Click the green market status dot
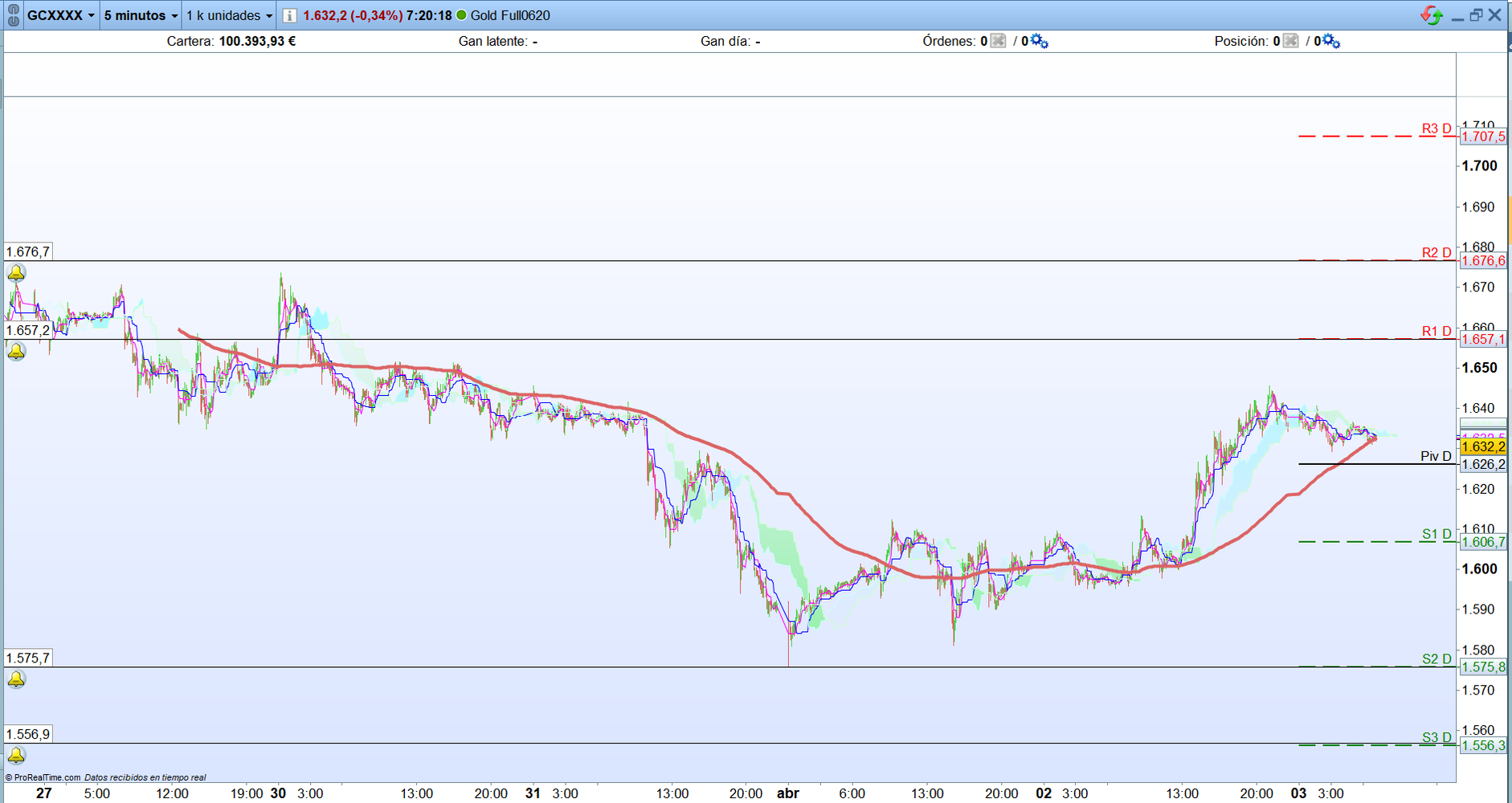This screenshot has height=803, width=1512. (x=461, y=15)
